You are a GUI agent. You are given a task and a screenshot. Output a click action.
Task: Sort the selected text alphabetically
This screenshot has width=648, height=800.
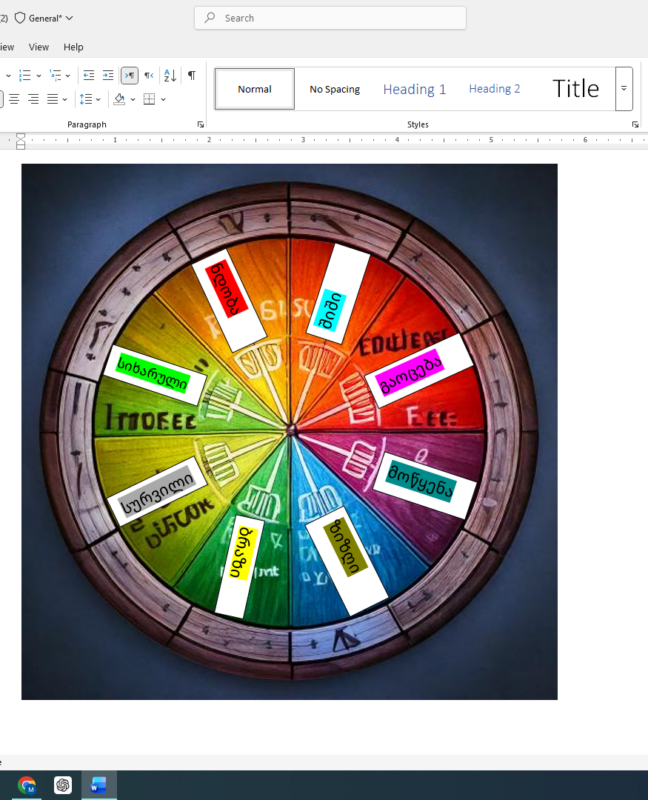pyautogui.click(x=169, y=75)
